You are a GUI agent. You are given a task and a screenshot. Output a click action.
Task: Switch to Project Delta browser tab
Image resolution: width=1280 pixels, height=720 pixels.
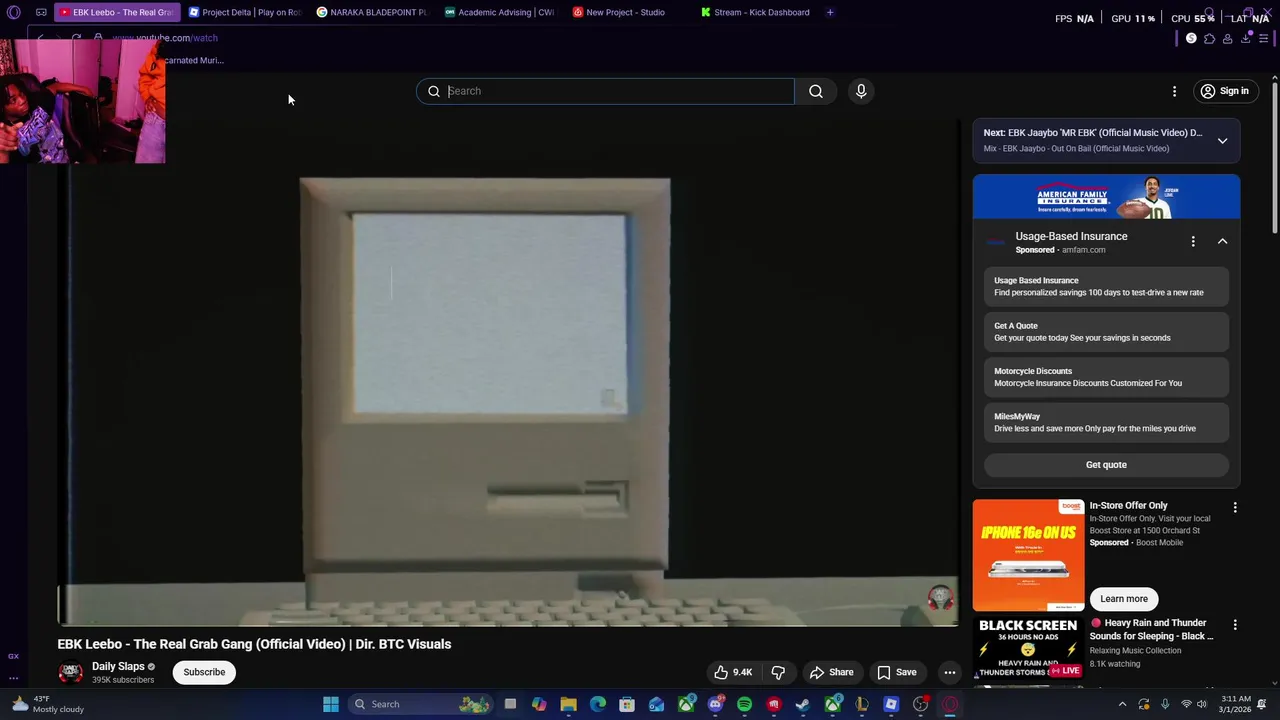coord(245,12)
